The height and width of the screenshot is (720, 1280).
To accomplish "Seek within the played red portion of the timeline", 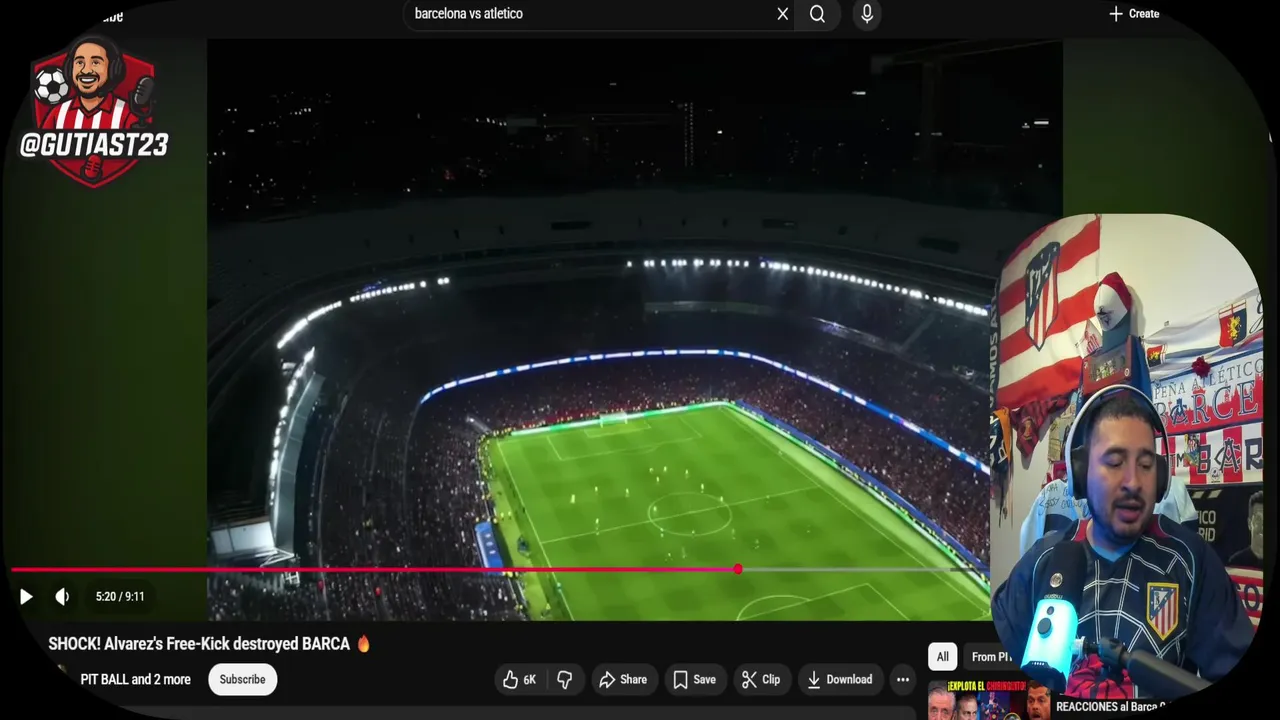I will coord(374,569).
